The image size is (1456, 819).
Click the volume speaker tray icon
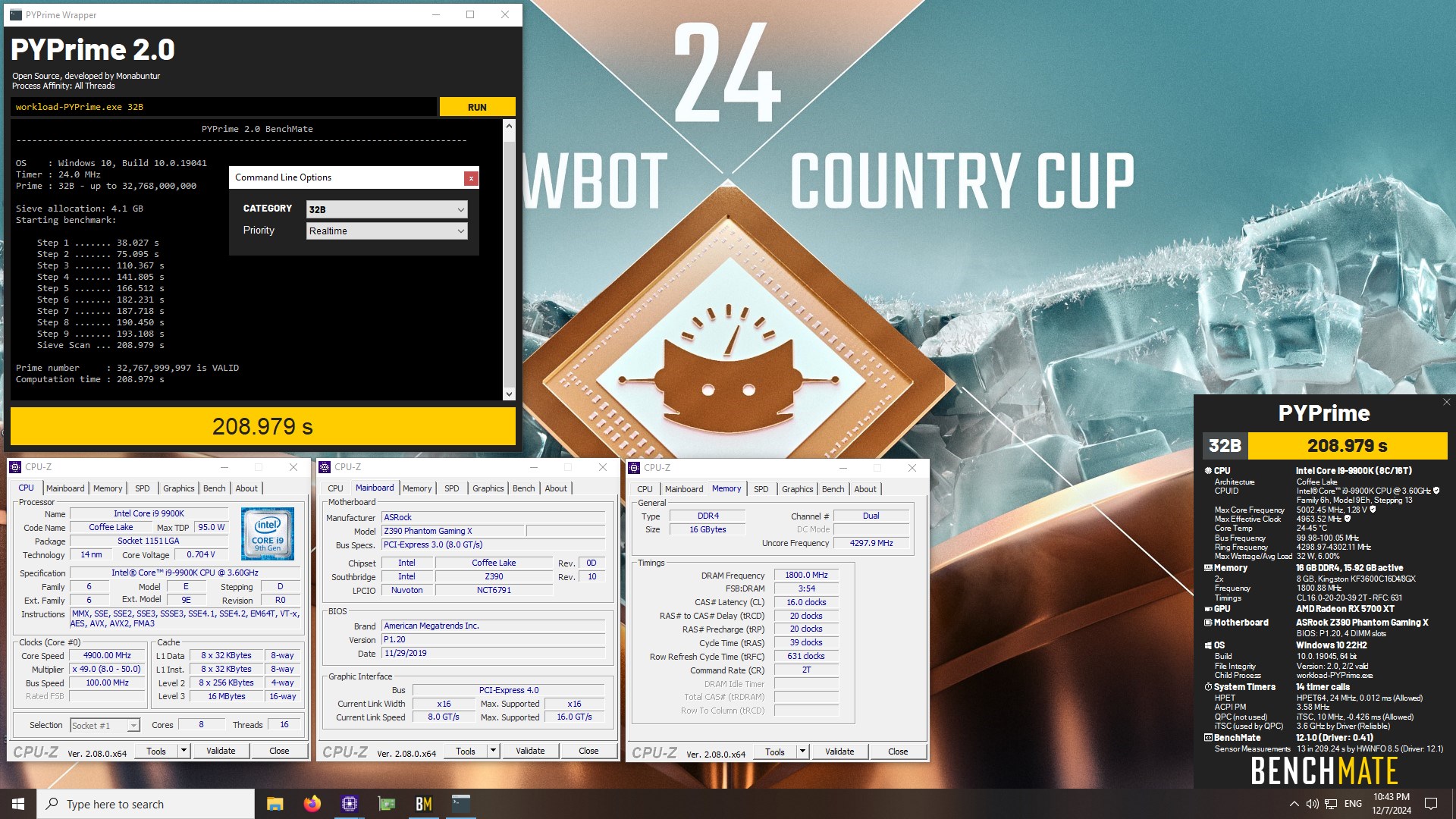coord(1312,804)
